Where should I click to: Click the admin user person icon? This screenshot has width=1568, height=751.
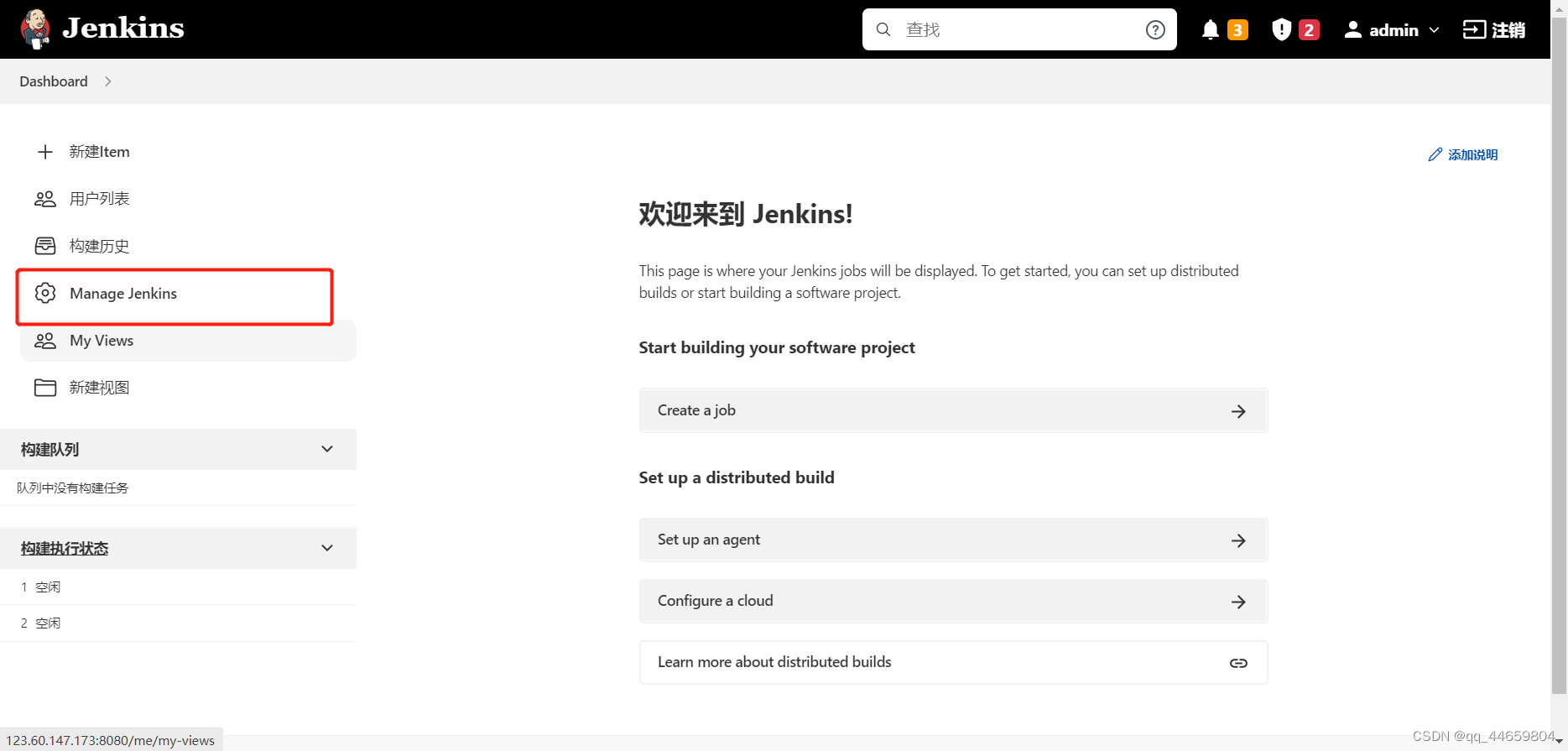(1352, 30)
